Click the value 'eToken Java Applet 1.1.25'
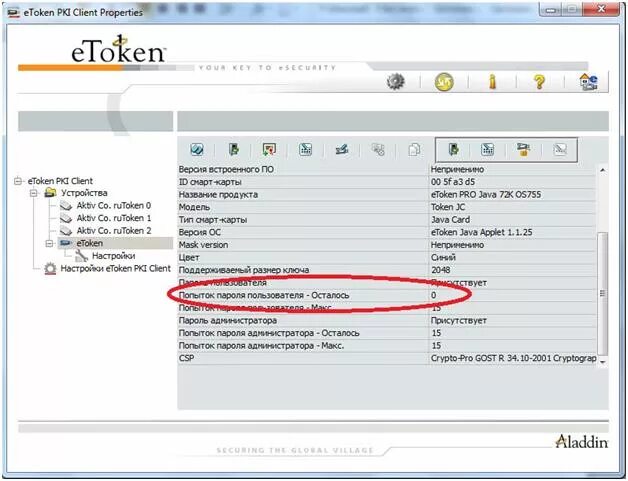628x481 pixels. (x=481, y=232)
